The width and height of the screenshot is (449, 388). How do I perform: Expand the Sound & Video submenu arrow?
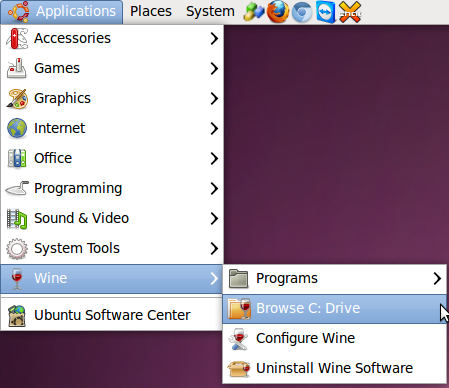tap(214, 218)
